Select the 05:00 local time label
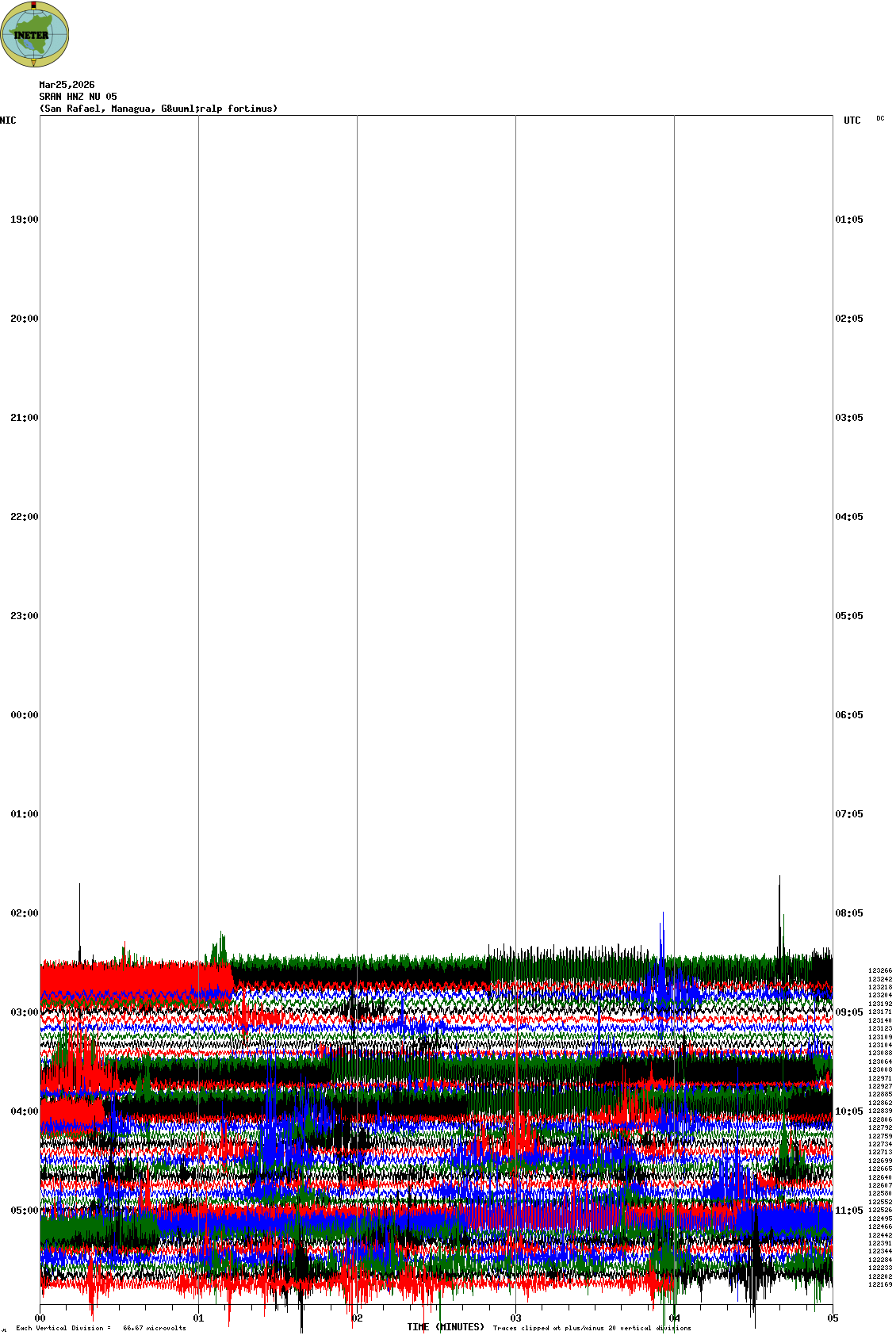This screenshot has width=896, height=1339. (x=24, y=1211)
